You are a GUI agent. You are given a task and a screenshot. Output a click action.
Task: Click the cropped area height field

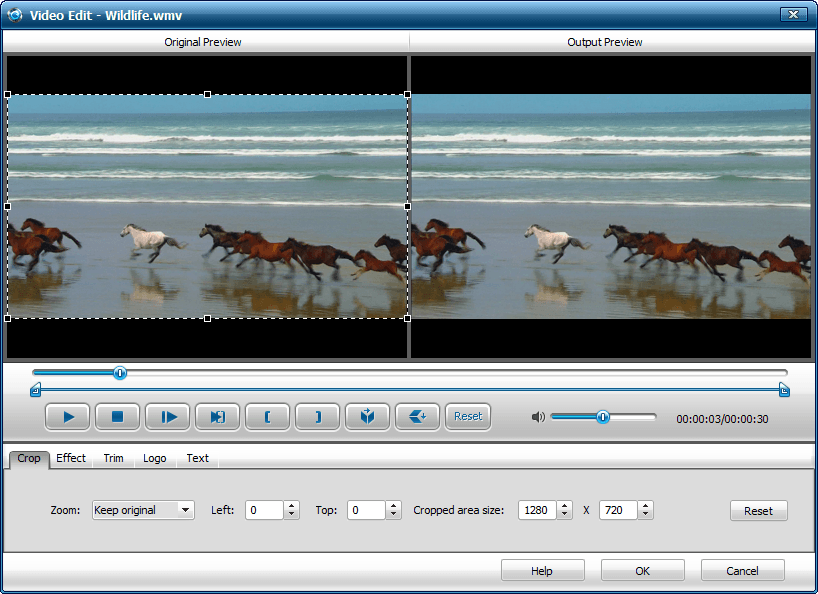(x=617, y=510)
